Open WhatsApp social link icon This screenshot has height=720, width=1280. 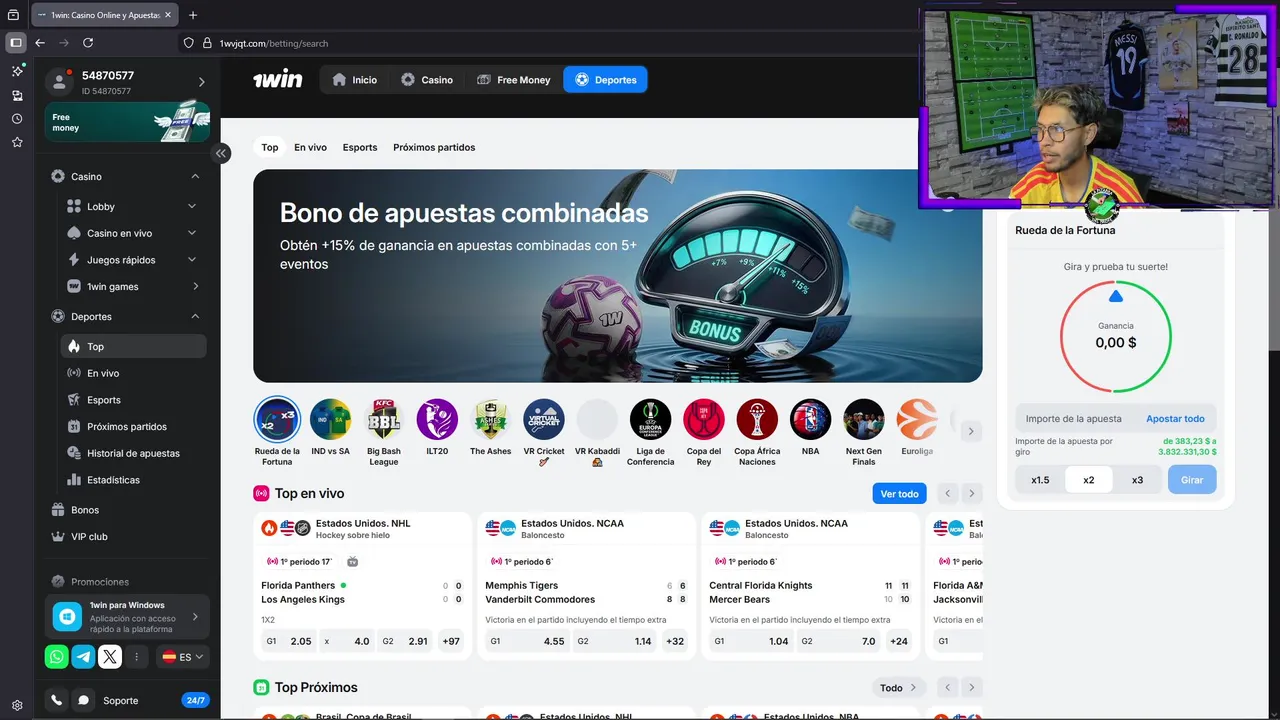click(x=57, y=657)
